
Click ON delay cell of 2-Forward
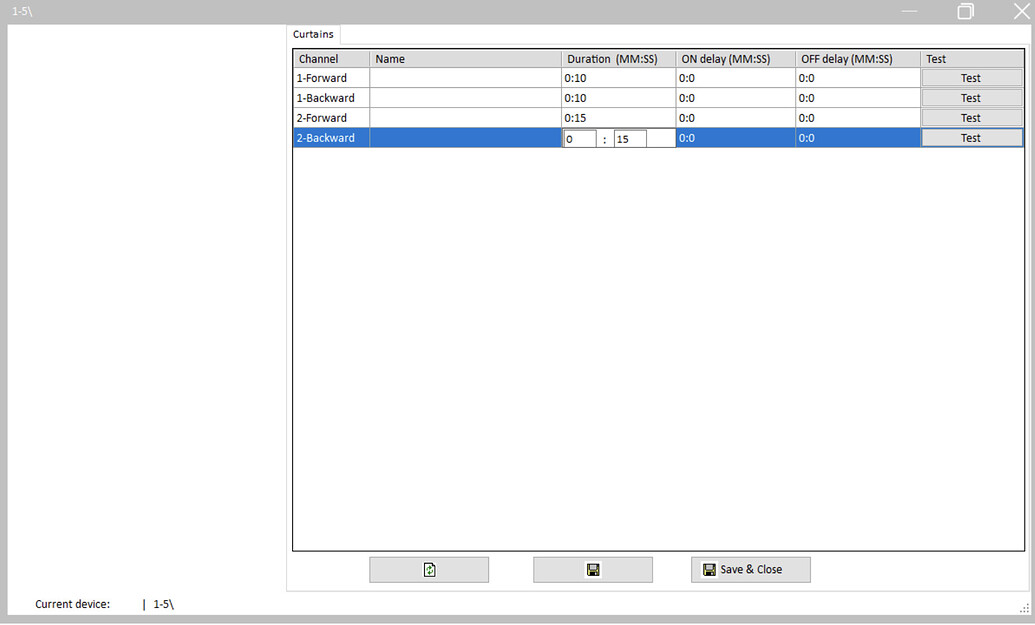tap(735, 117)
